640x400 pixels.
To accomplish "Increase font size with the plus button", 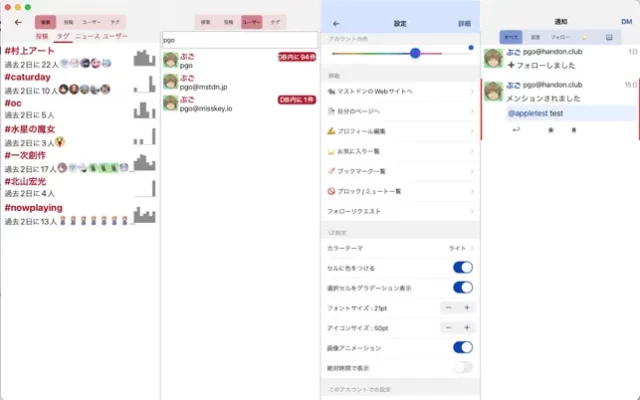I will point(467,307).
